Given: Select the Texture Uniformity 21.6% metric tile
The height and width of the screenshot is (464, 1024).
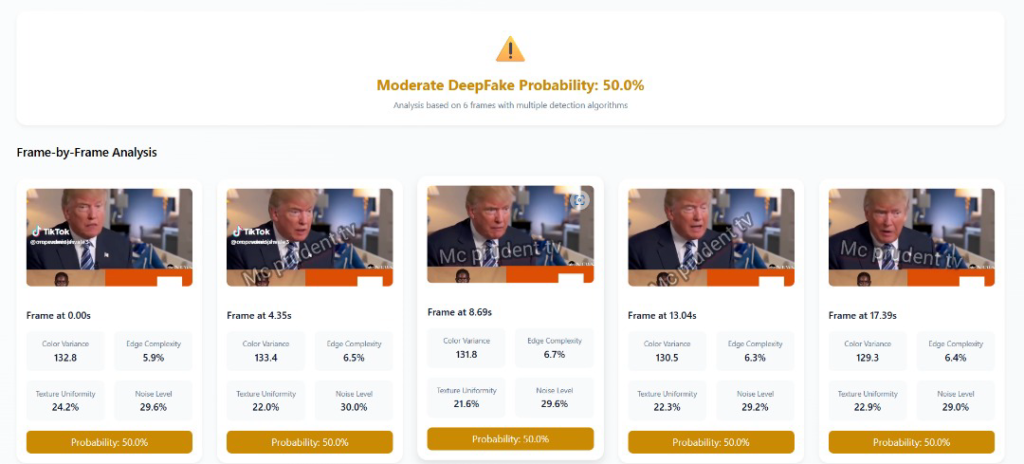Looking at the screenshot, I should (466, 397).
